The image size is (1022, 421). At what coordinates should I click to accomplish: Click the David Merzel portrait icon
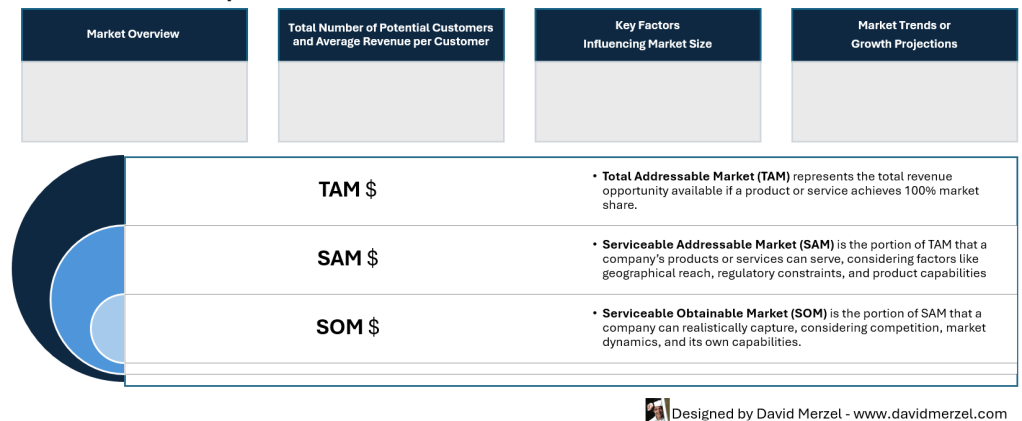[657, 410]
